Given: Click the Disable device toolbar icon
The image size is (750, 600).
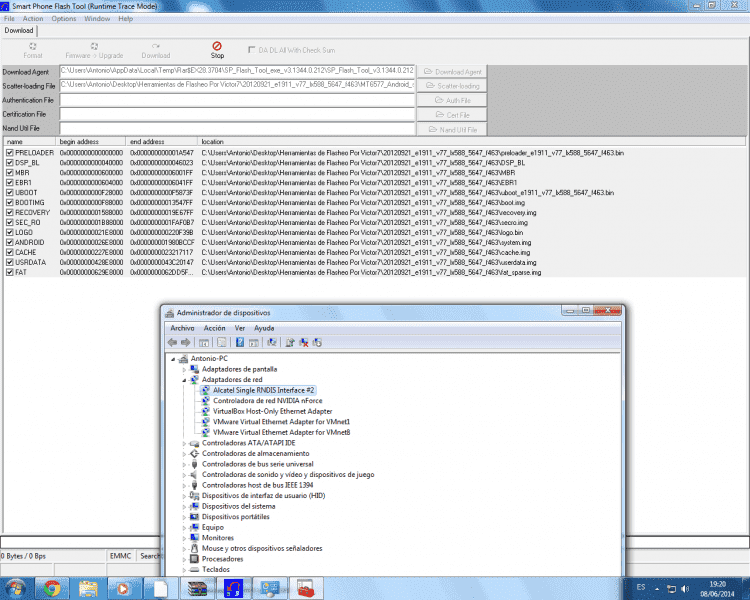Looking at the screenshot, I should pyautogui.click(x=317, y=343).
